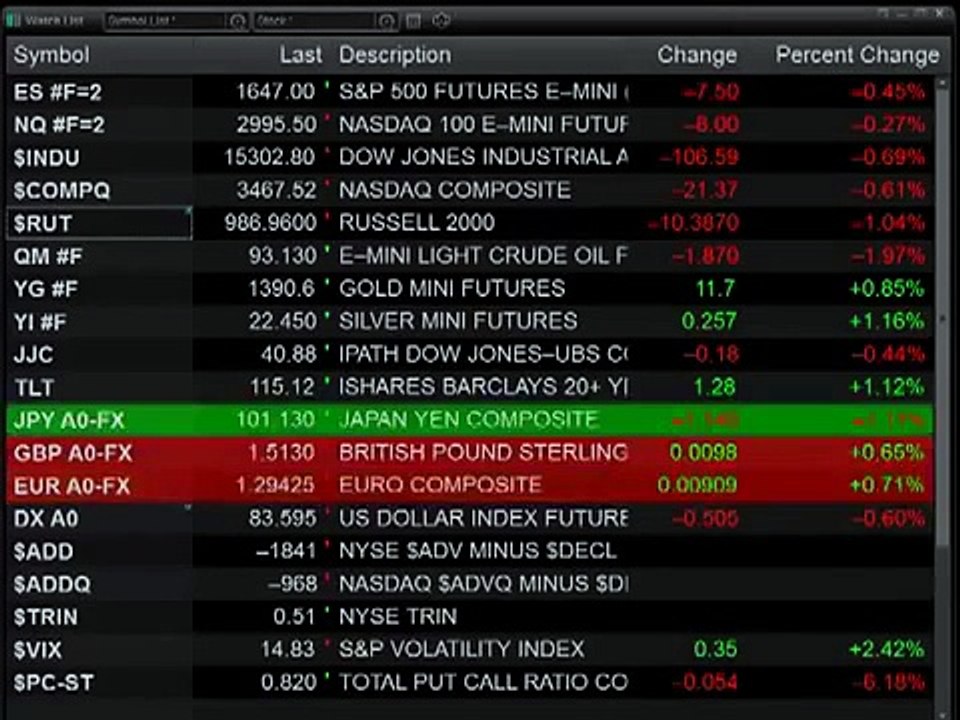Click the percent change +0.71%

887,485
